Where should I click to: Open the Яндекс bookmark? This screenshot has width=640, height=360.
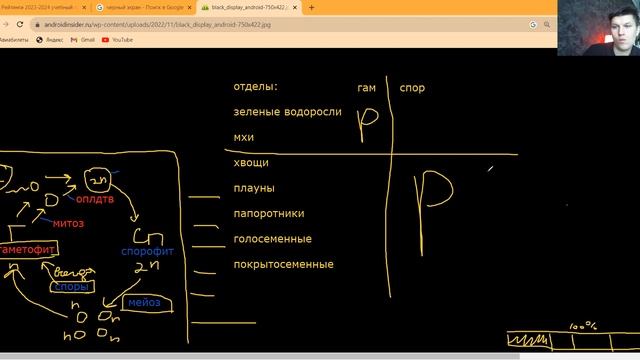coord(50,40)
